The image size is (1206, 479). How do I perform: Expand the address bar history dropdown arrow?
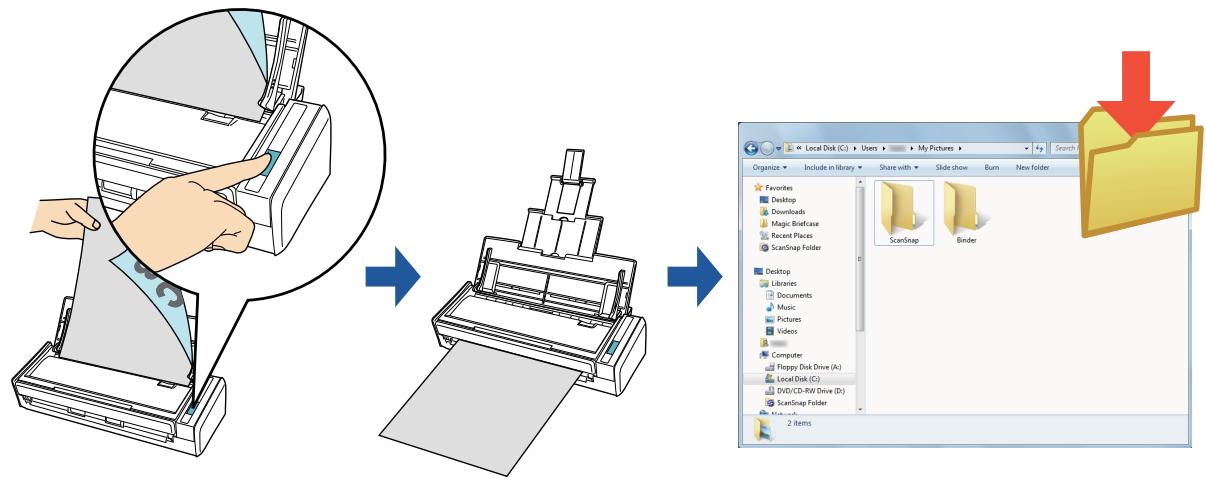pos(1027,149)
